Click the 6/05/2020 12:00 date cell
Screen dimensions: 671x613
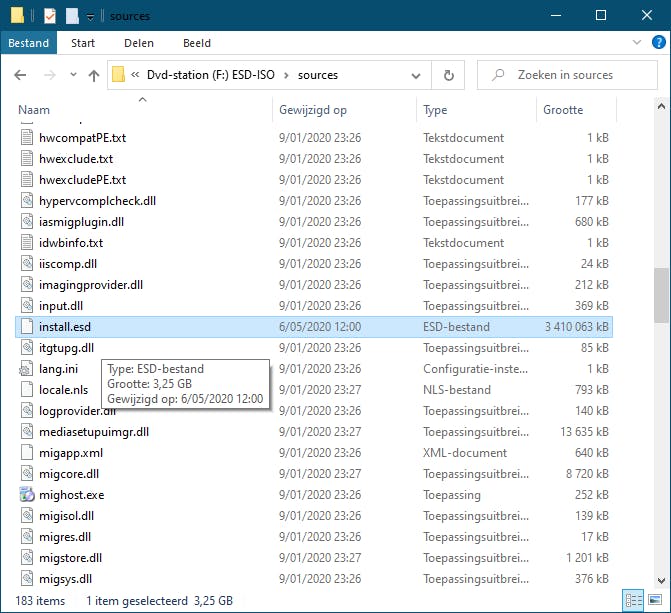[320, 327]
